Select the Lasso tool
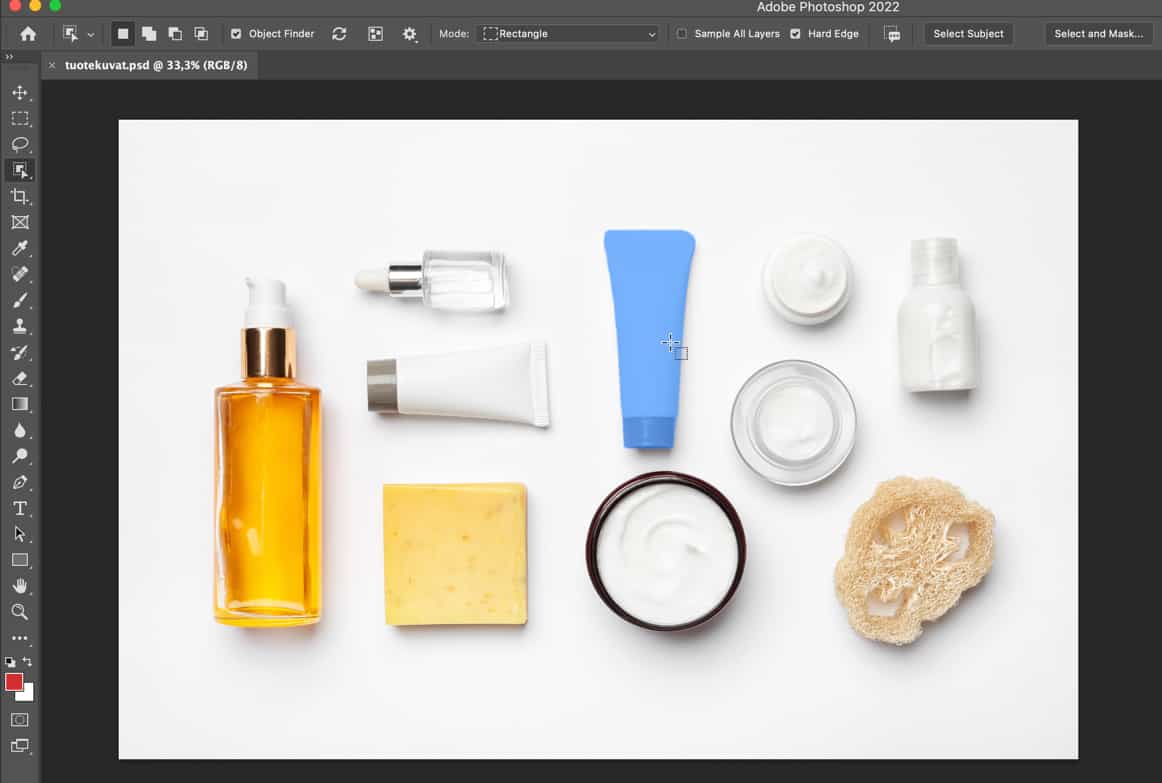The width and height of the screenshot is (1162, 783). [x=20, y=144]
